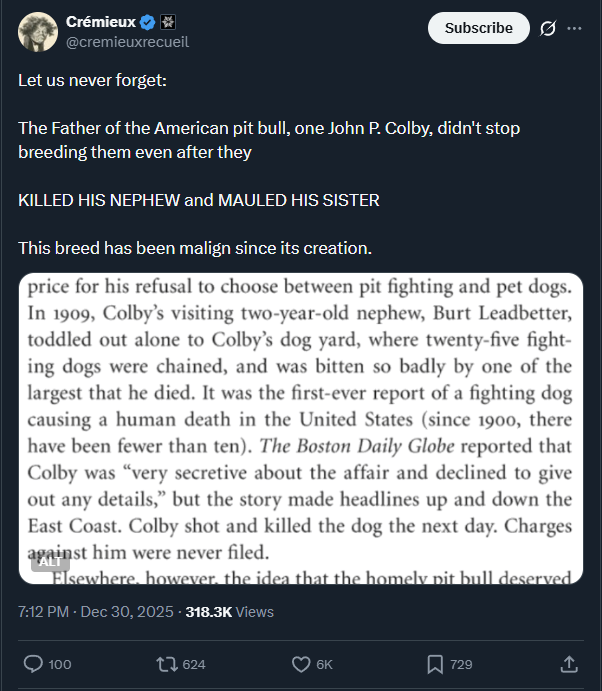Screen dimensions: 602x691
Task: Like the post with the heart icon
Action: pyautogui.click(x=301, y=664)
